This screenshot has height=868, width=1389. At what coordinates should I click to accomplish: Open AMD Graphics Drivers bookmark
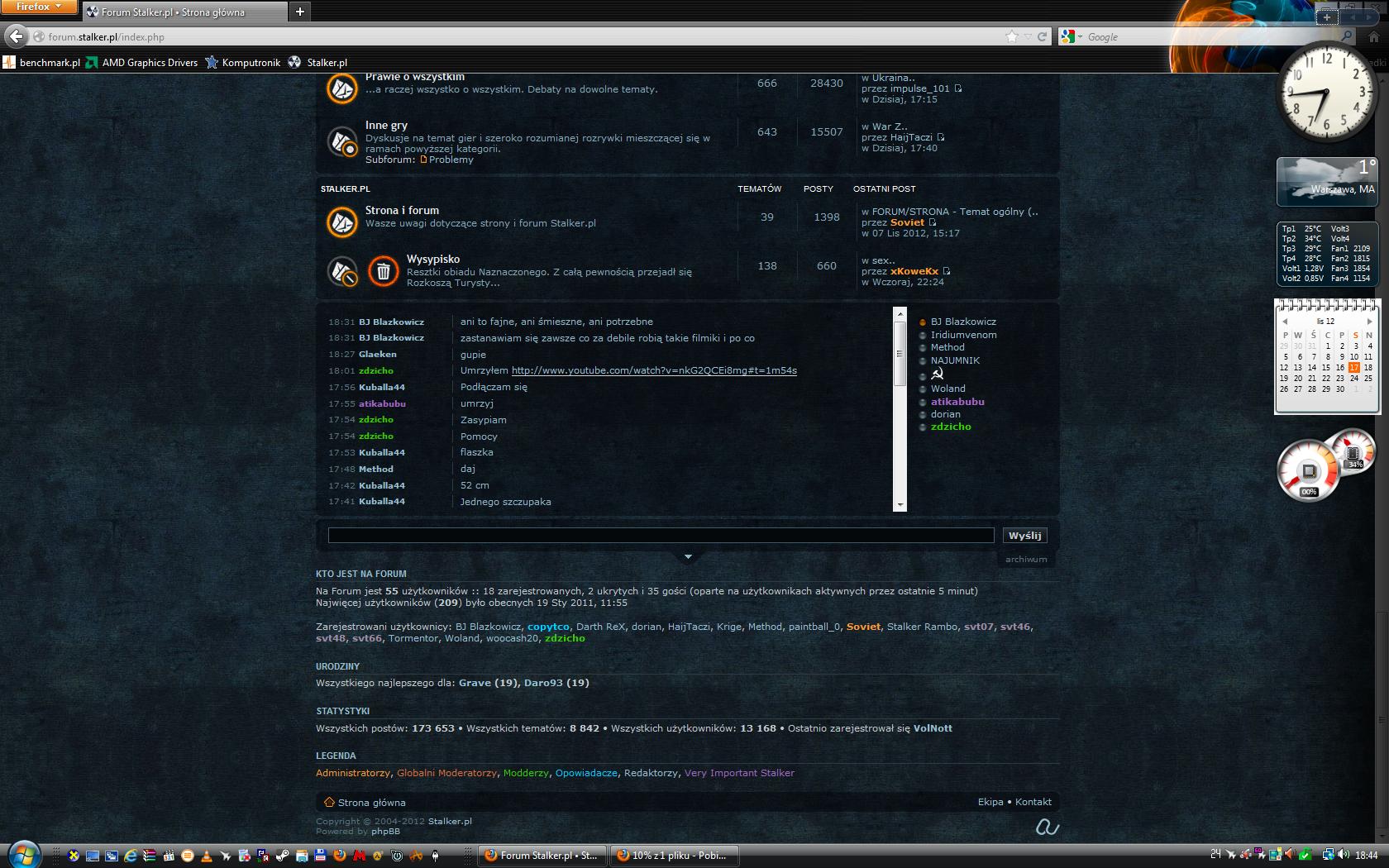pyautogui.click(x=141, y=62)
